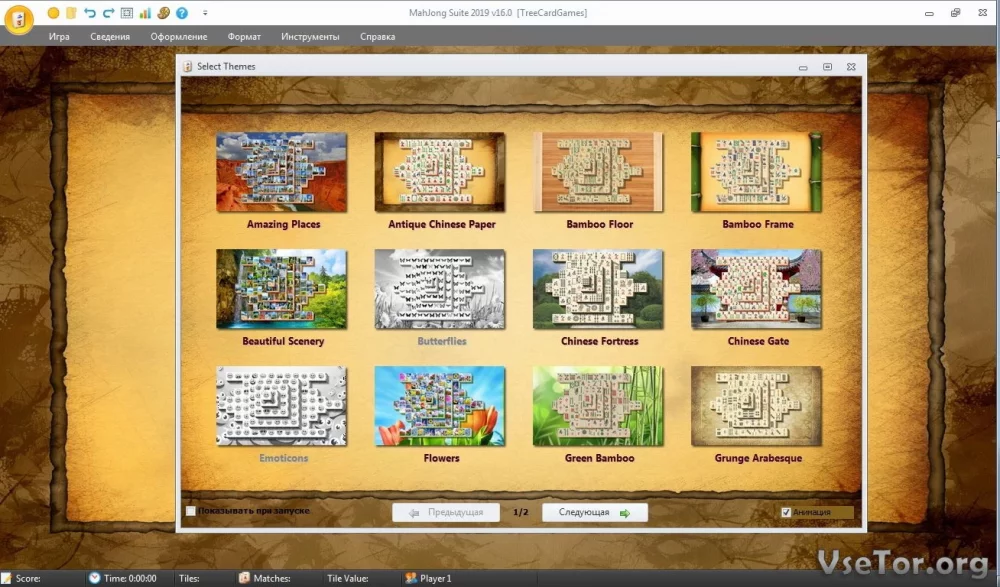
Task: Open help via blue question mark icon
Action: (181, 13)
